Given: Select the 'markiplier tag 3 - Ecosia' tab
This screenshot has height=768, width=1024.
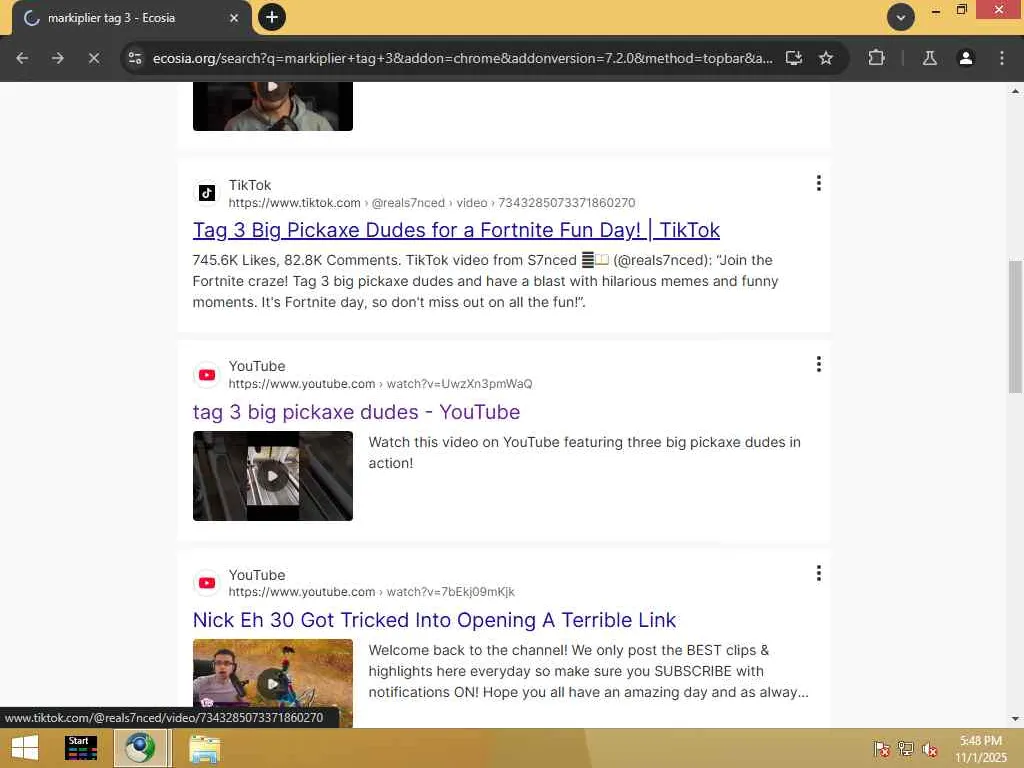Looking at the screenshot, I should [131, 18].
